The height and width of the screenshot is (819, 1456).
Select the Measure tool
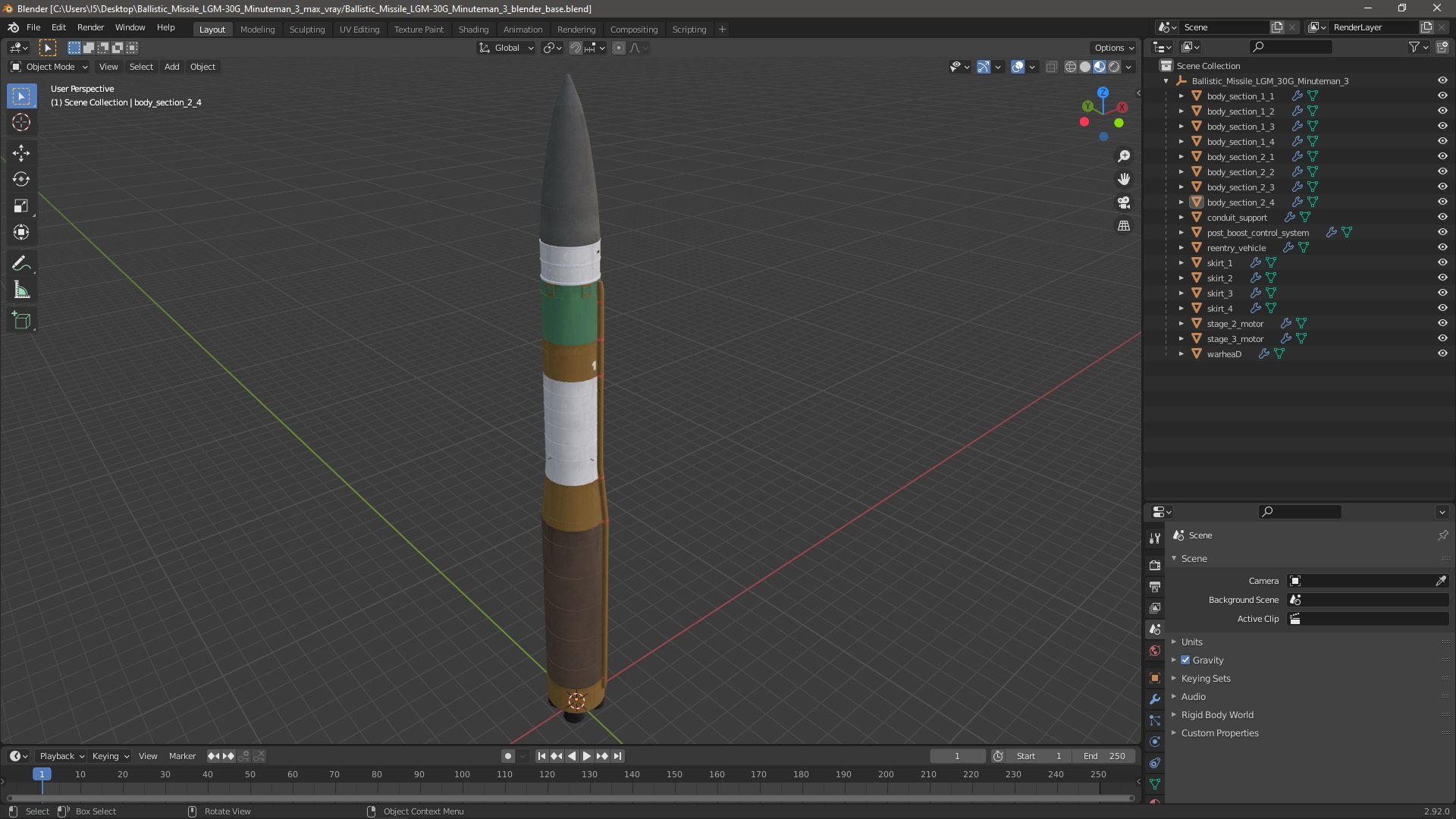coord(21,290)
